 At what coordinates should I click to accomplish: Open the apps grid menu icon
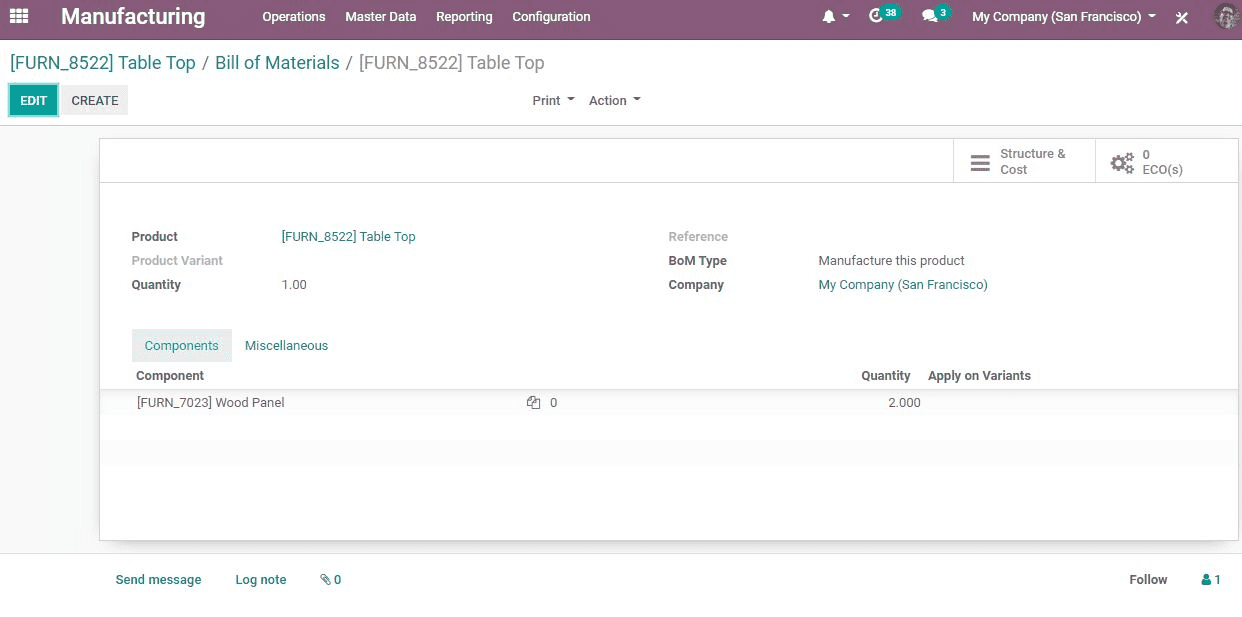tap(19, 16)
